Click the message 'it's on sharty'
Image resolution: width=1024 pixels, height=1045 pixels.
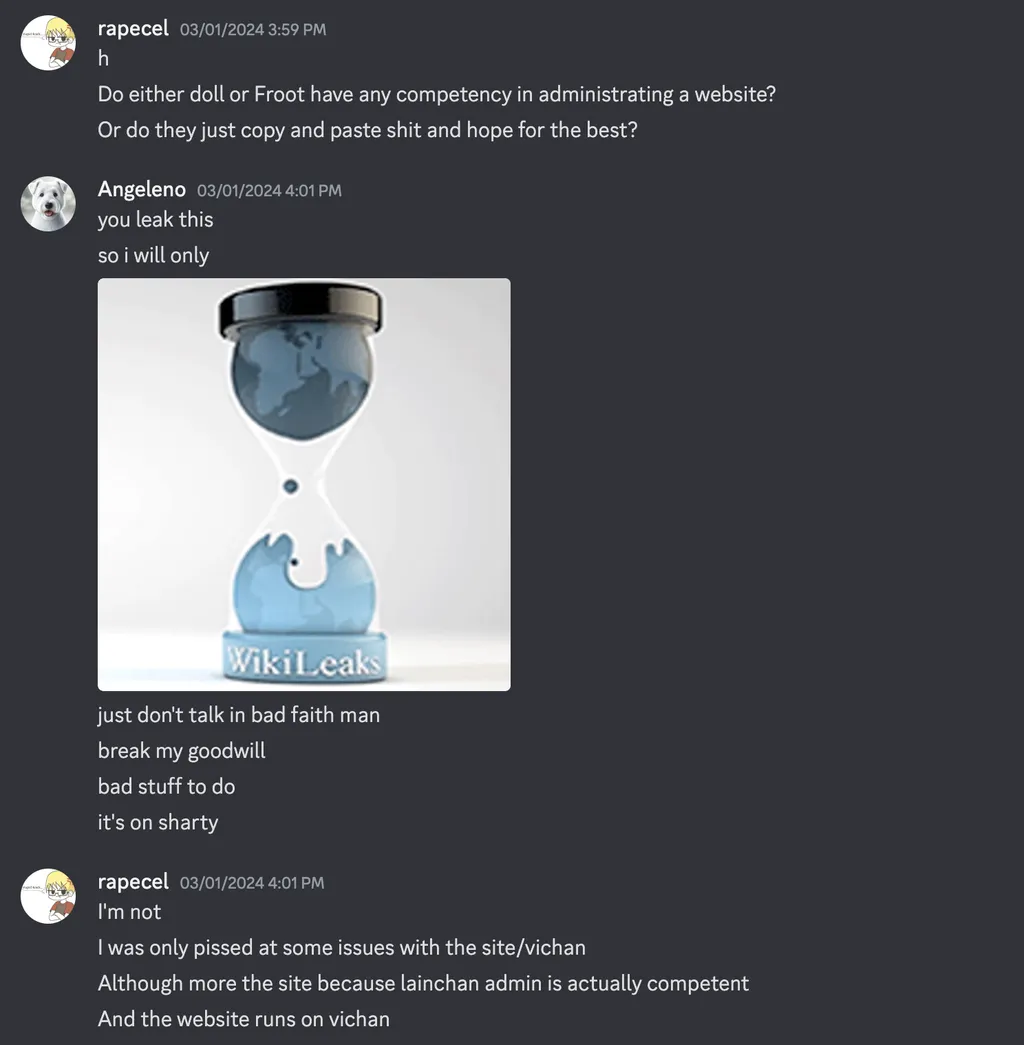(x=158, y=822)
